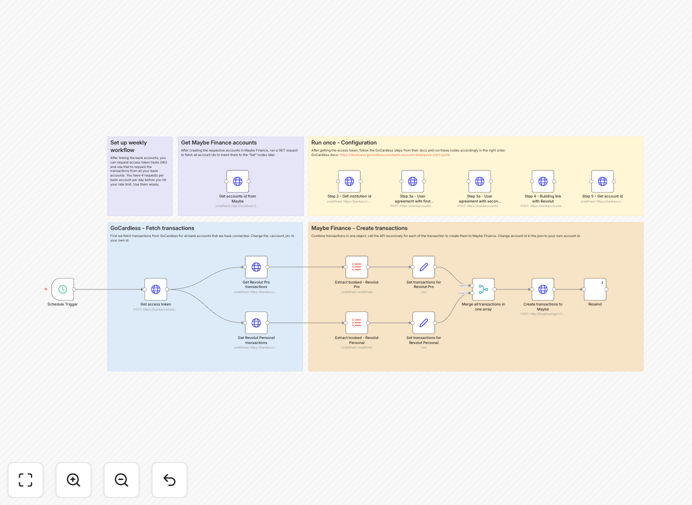
Task: Zoom in on the workflow canvas
Action: click(x=73, y=480)
